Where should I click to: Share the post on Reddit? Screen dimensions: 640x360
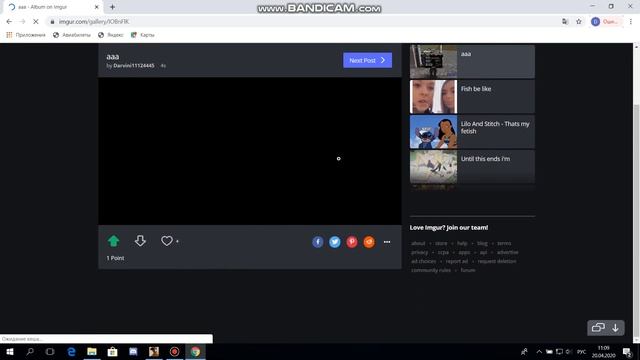[369, 242]
